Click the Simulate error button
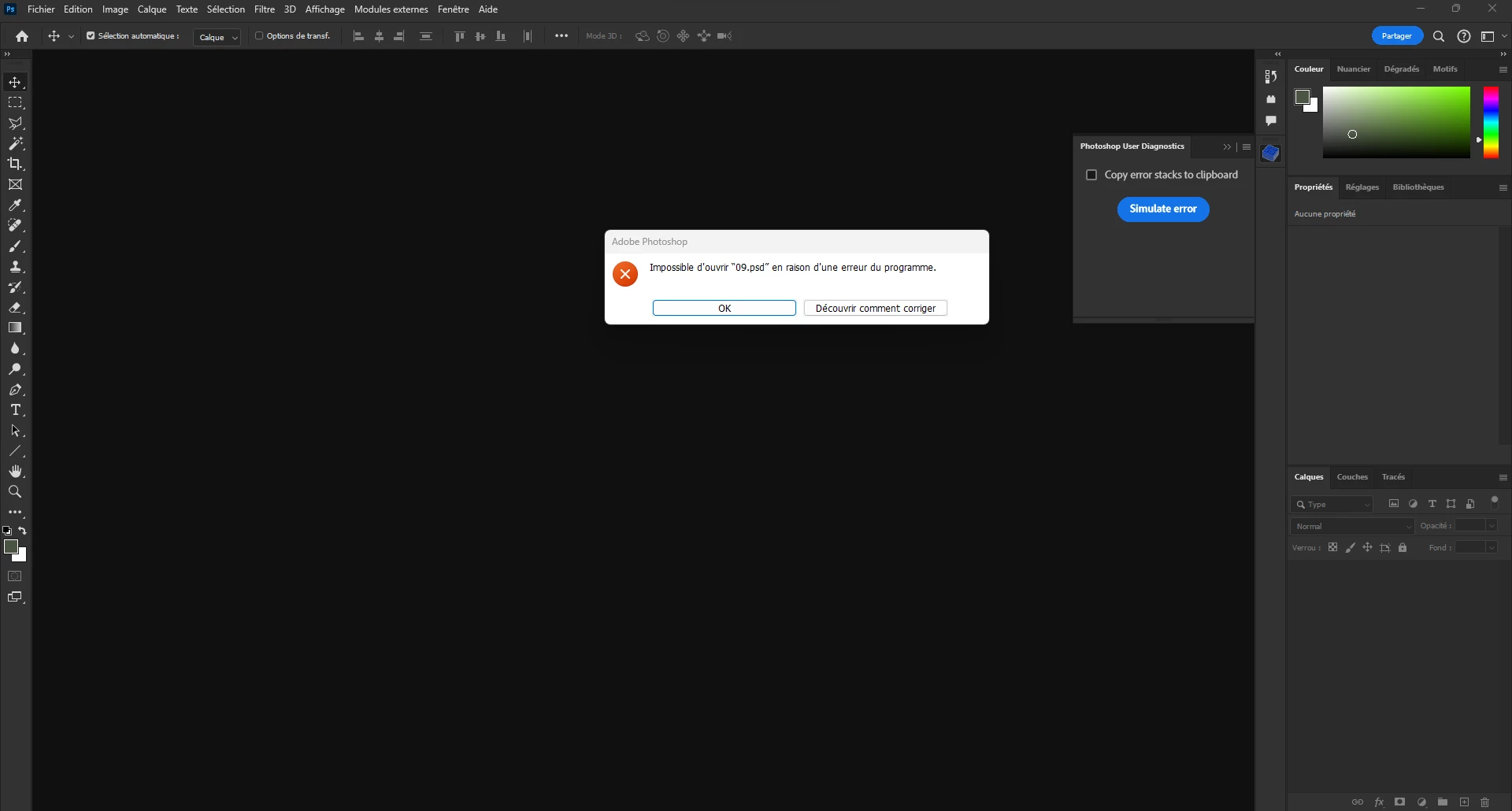 point(1163,209)
